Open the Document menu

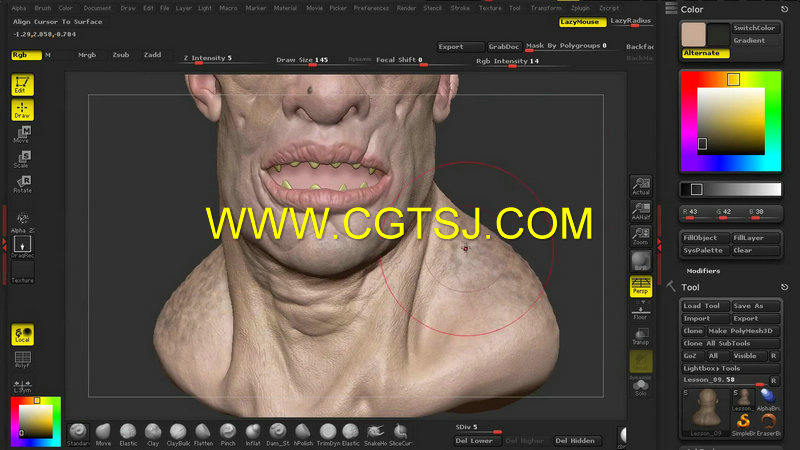[97, 8]
